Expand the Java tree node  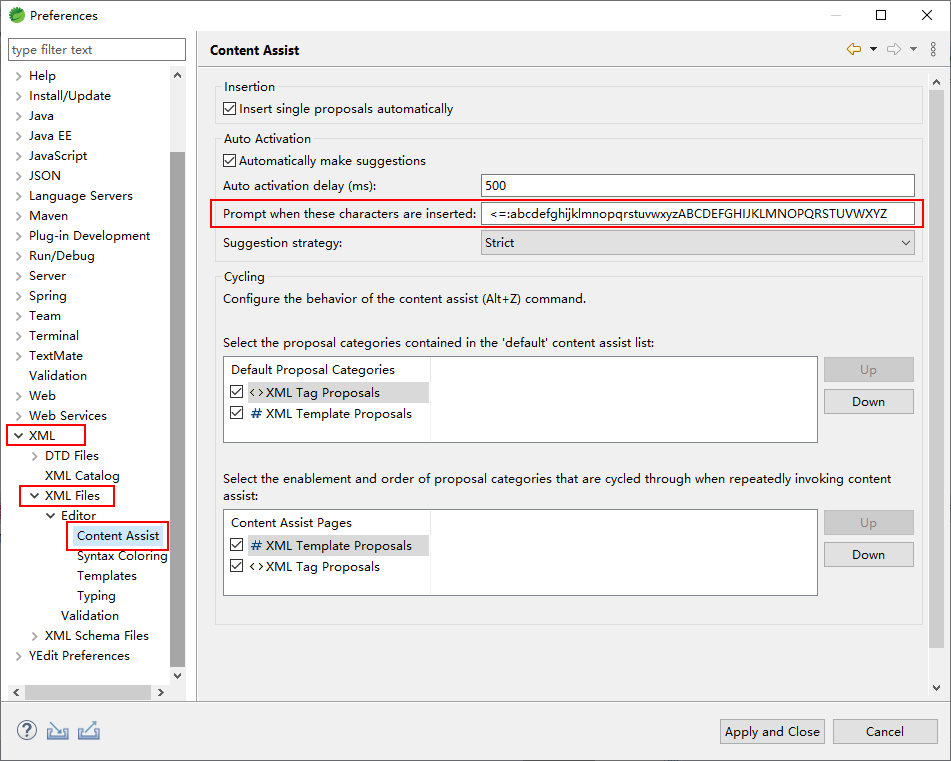point(19,116)
